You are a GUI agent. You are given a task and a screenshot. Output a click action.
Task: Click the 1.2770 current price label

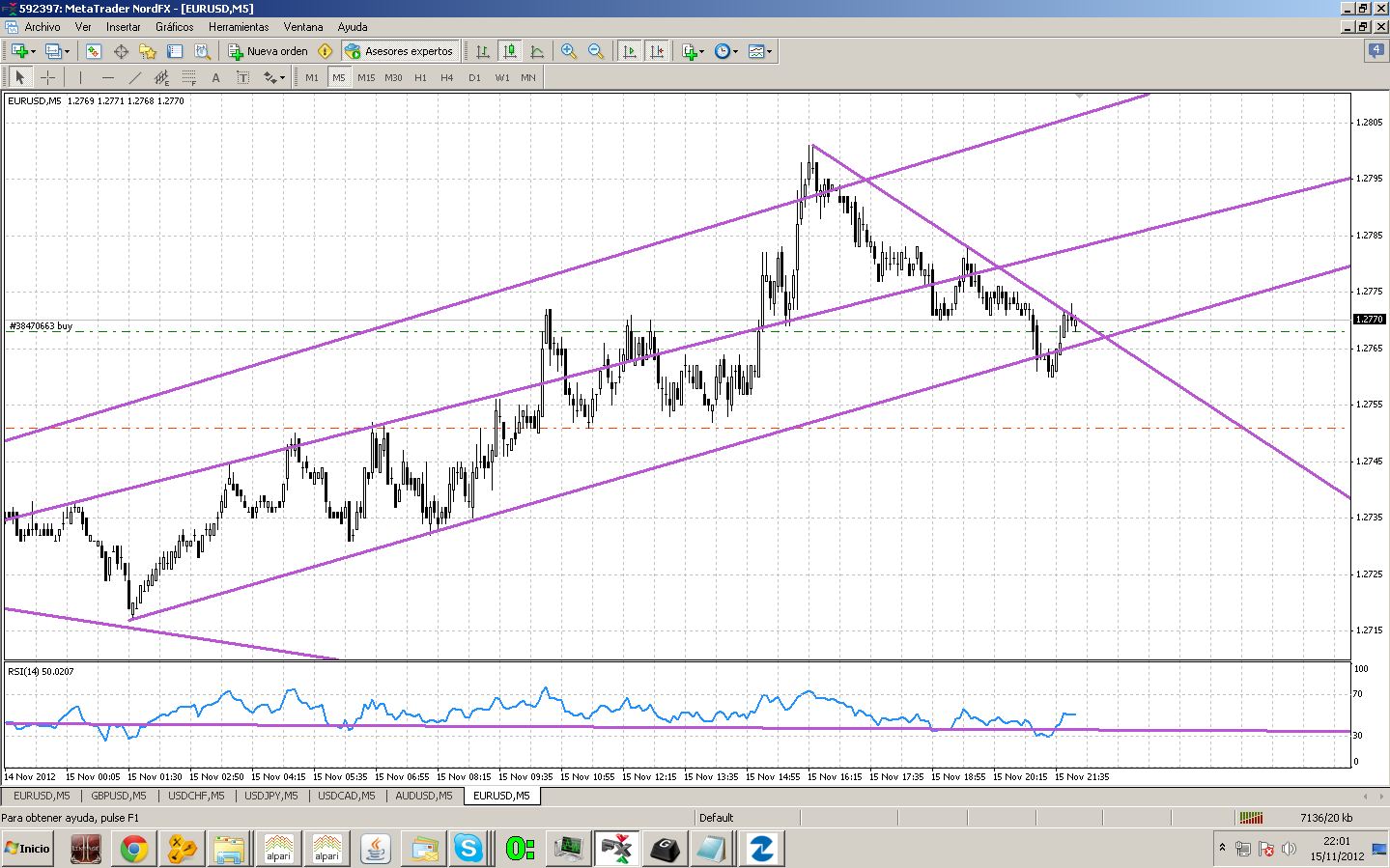coord(1369,319)
